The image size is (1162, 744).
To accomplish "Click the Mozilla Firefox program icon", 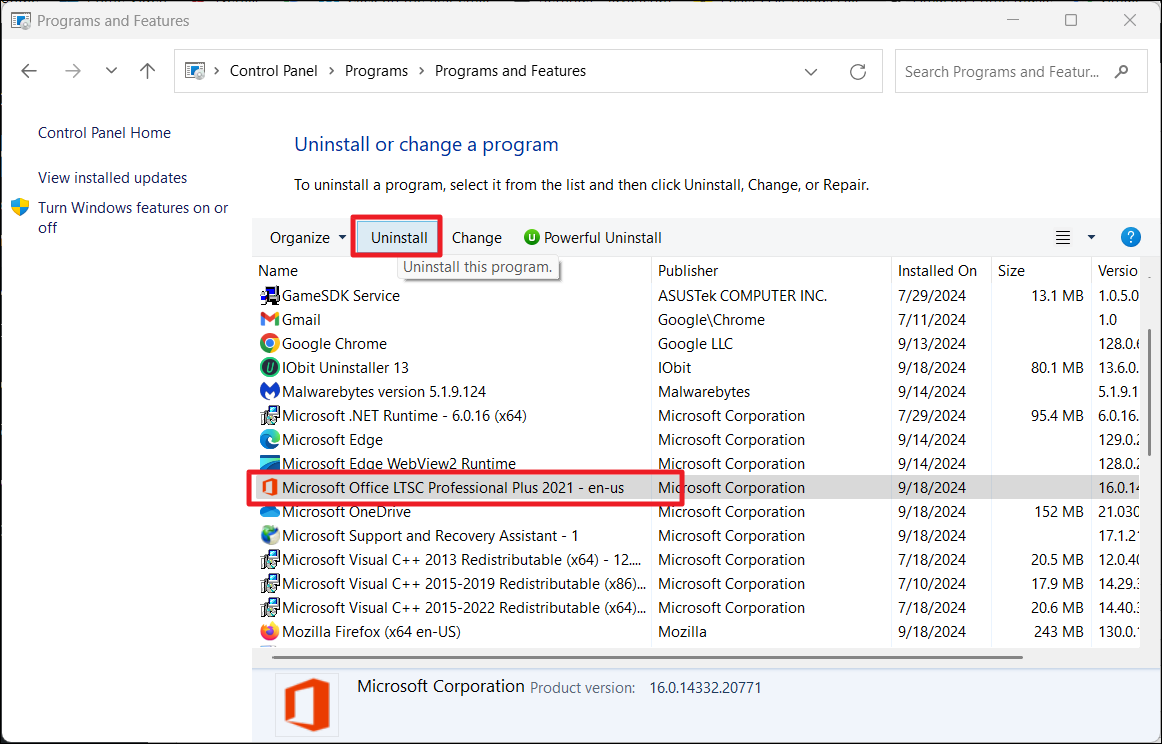I will (x=269, y=632).
